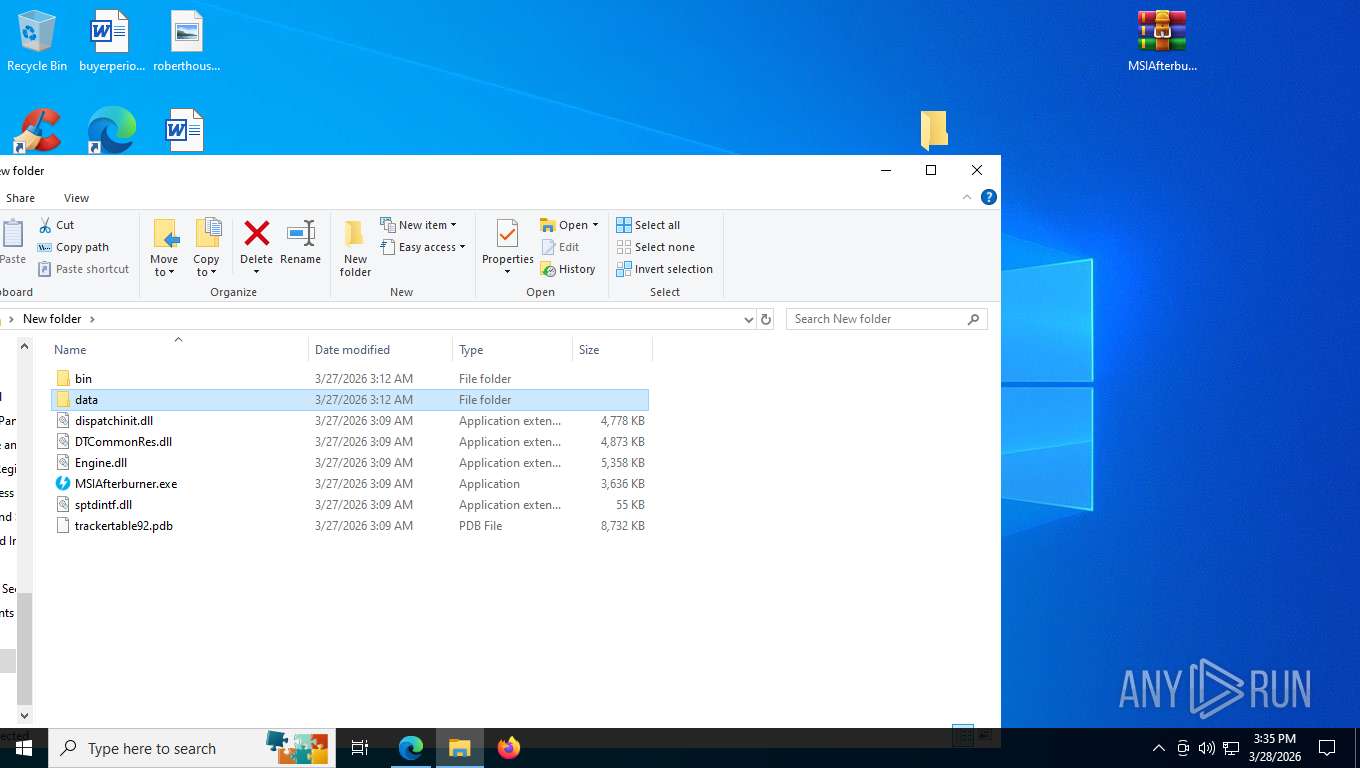Image resolution: width=1360 pixels, height=768 pixels.
Task: Switch to the Share ribbon tab
Action: (20, 198)
